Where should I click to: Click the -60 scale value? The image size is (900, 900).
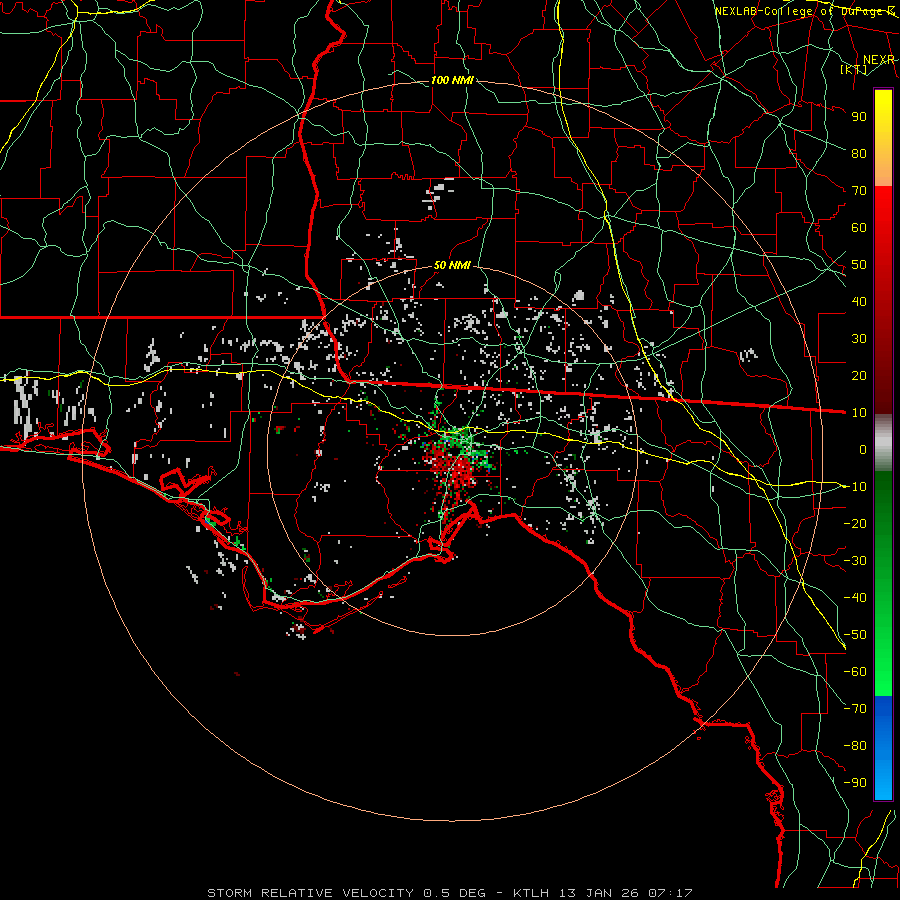[x=855, y=672]
